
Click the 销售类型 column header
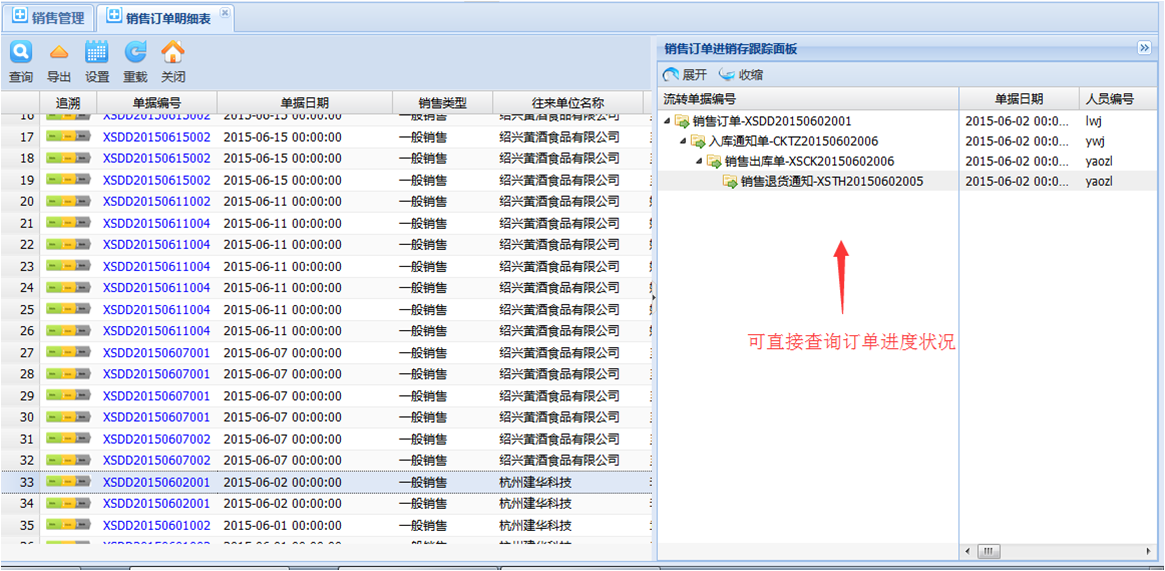coord(442,103)
